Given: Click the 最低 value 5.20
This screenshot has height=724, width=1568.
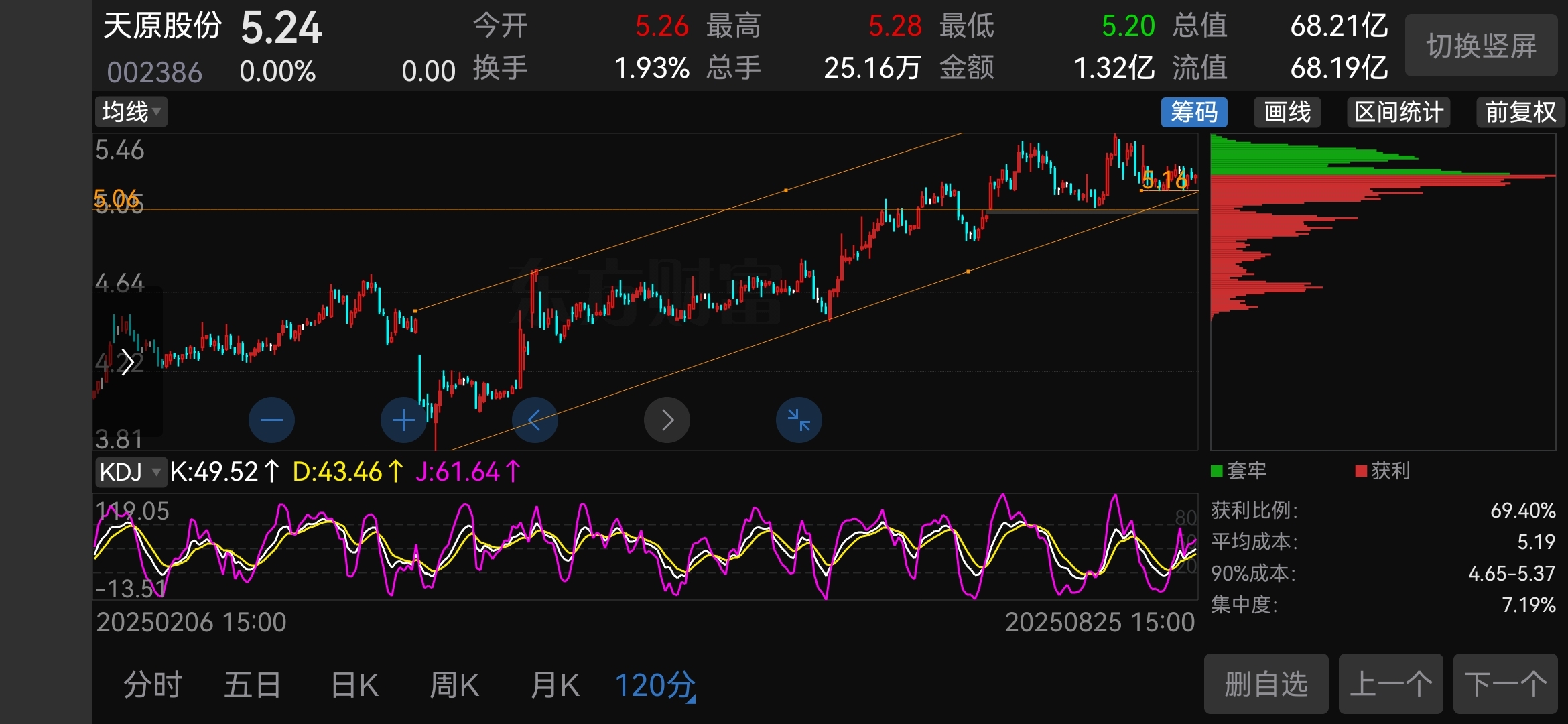Looking at the screenshot, I should point(1128,26).
